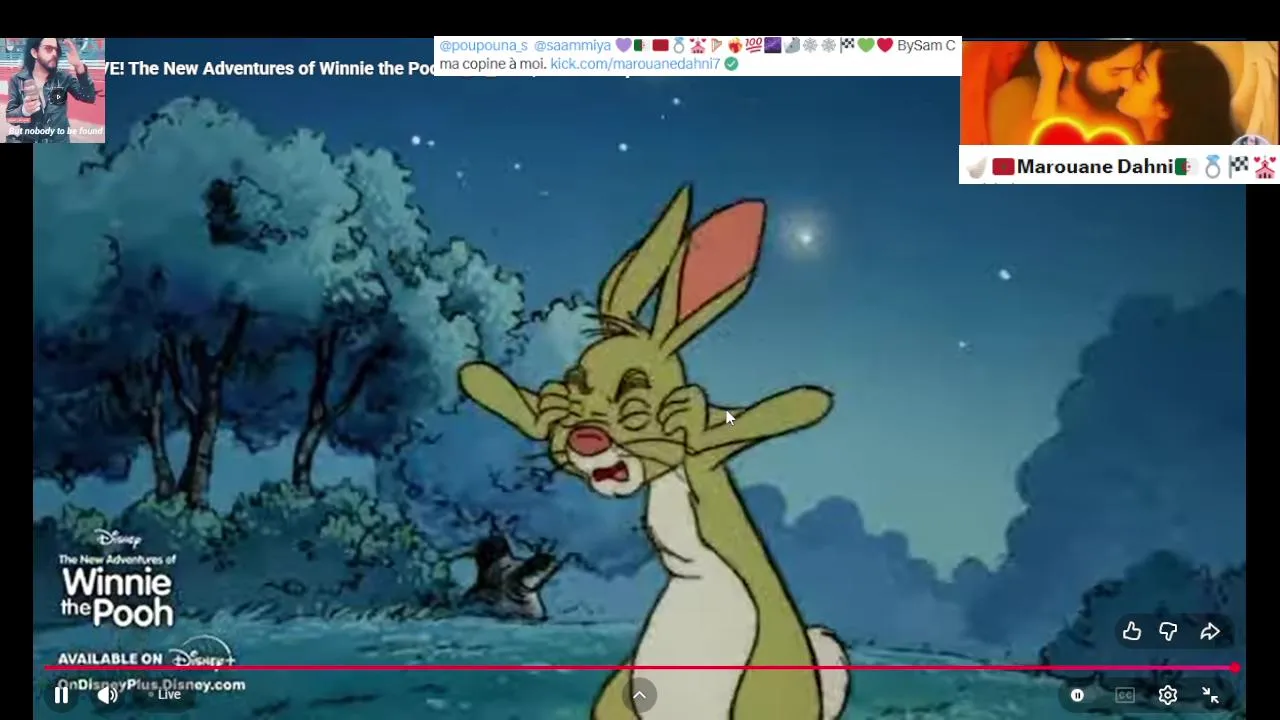Exit full screen mode
The height and width of the screenshot is (720, 1280).
(1210, 695)
